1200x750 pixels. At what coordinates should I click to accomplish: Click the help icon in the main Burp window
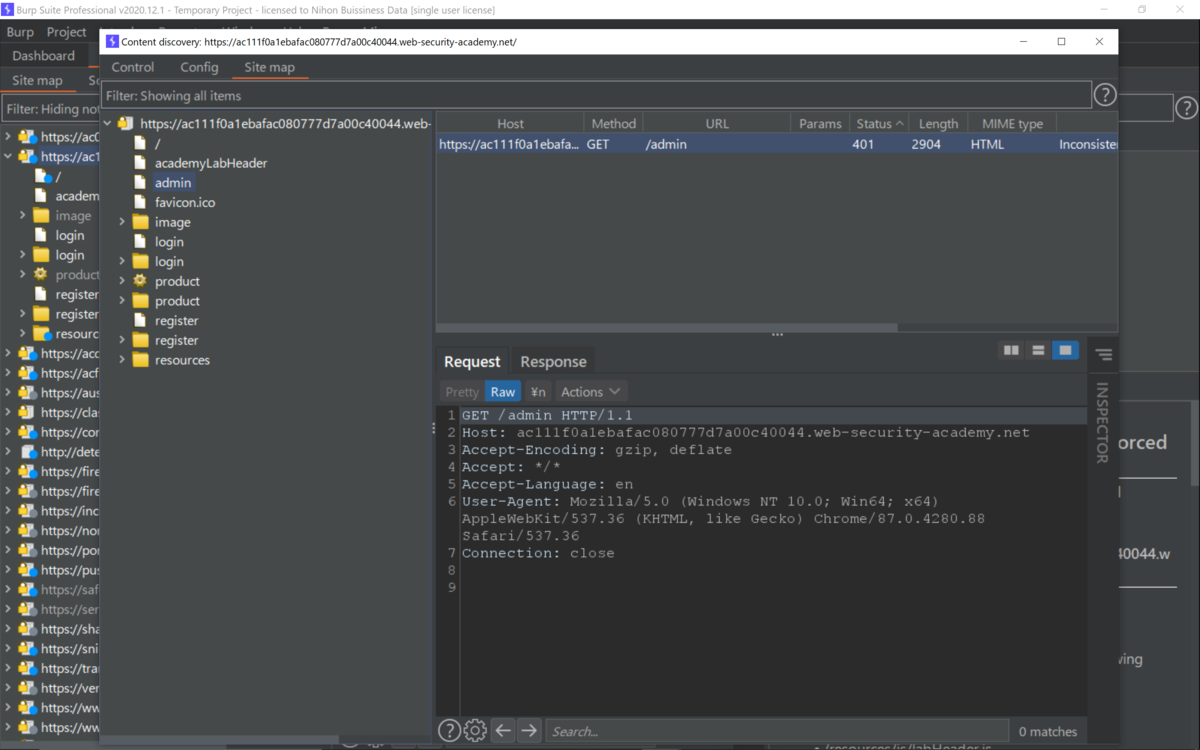pyautogui.click(x=1187, y=108)
